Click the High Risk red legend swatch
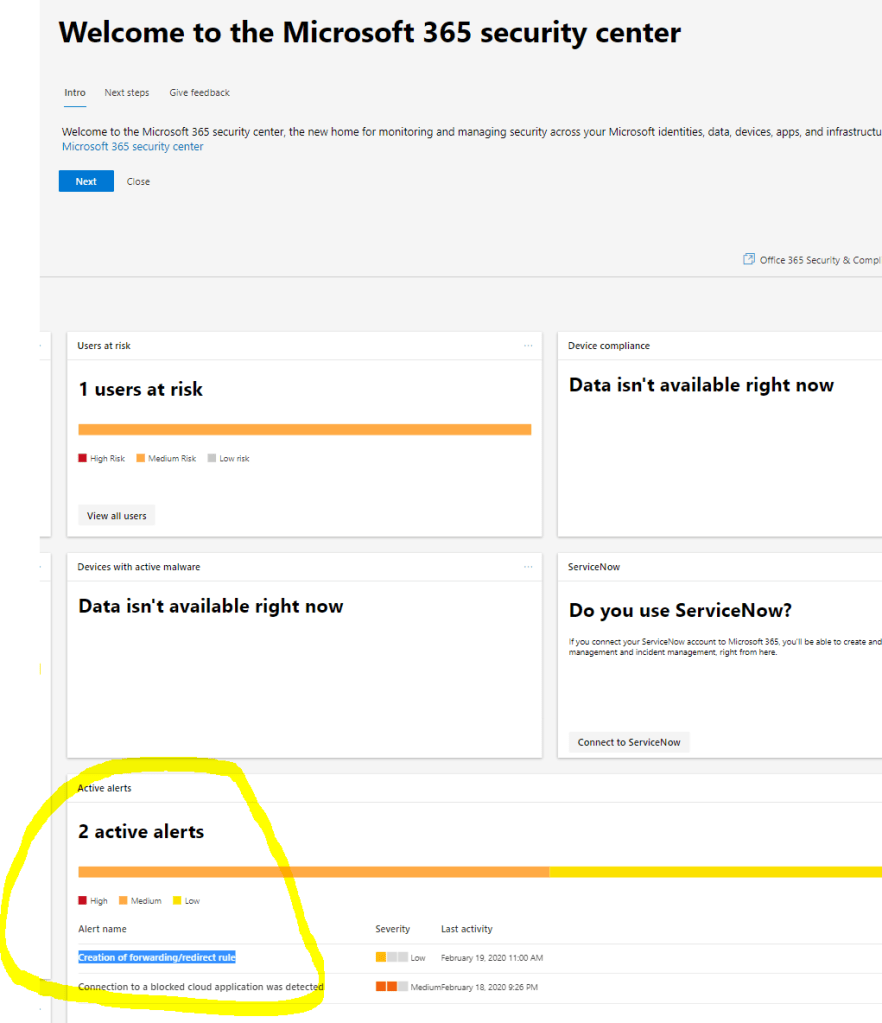882x1023 pixels. pyautogui.click(x=83, y=458)
